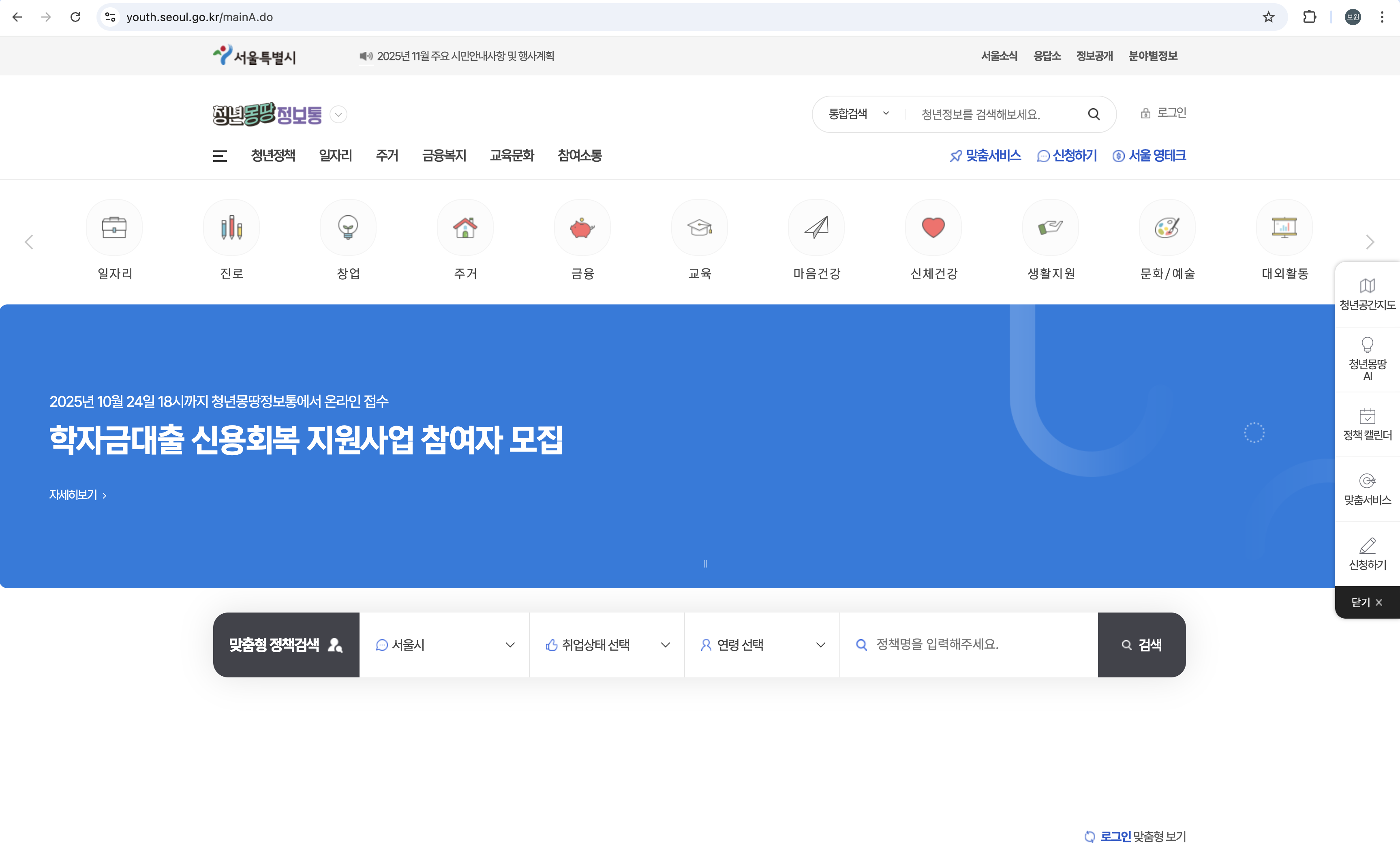The width and height of the screenshot is (1400, 844).
Task: Click the dark 검색 policy search button
Action: [x=1141, y=645]
